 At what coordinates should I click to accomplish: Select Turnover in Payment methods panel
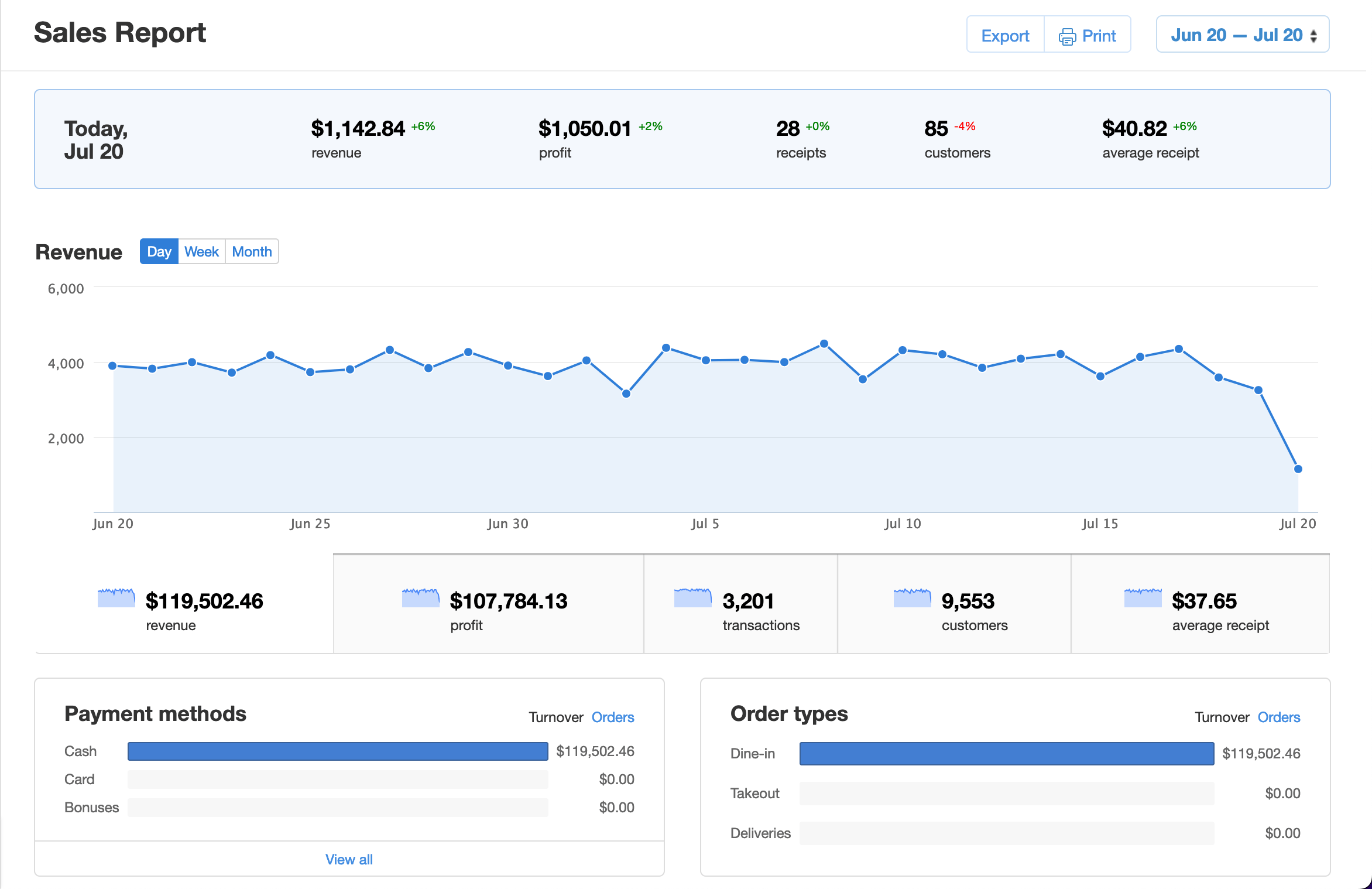[x=555, y=717]
